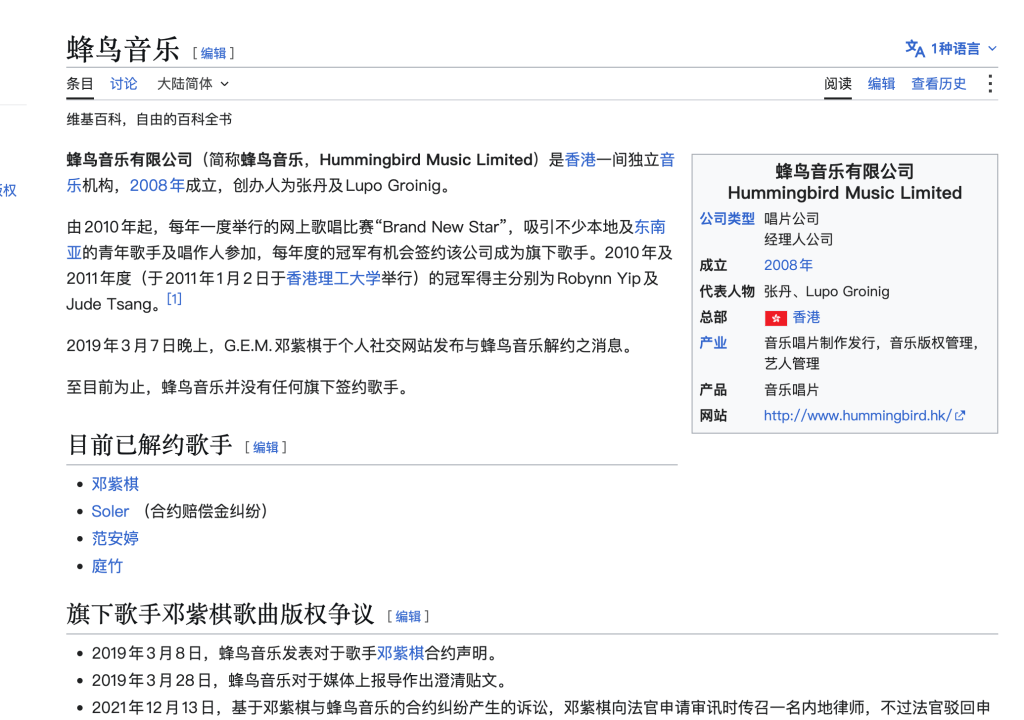Click Hummingbird Music Limited in the infobox title
Screen dimensions: 1024x720
[x=844, y=193]
